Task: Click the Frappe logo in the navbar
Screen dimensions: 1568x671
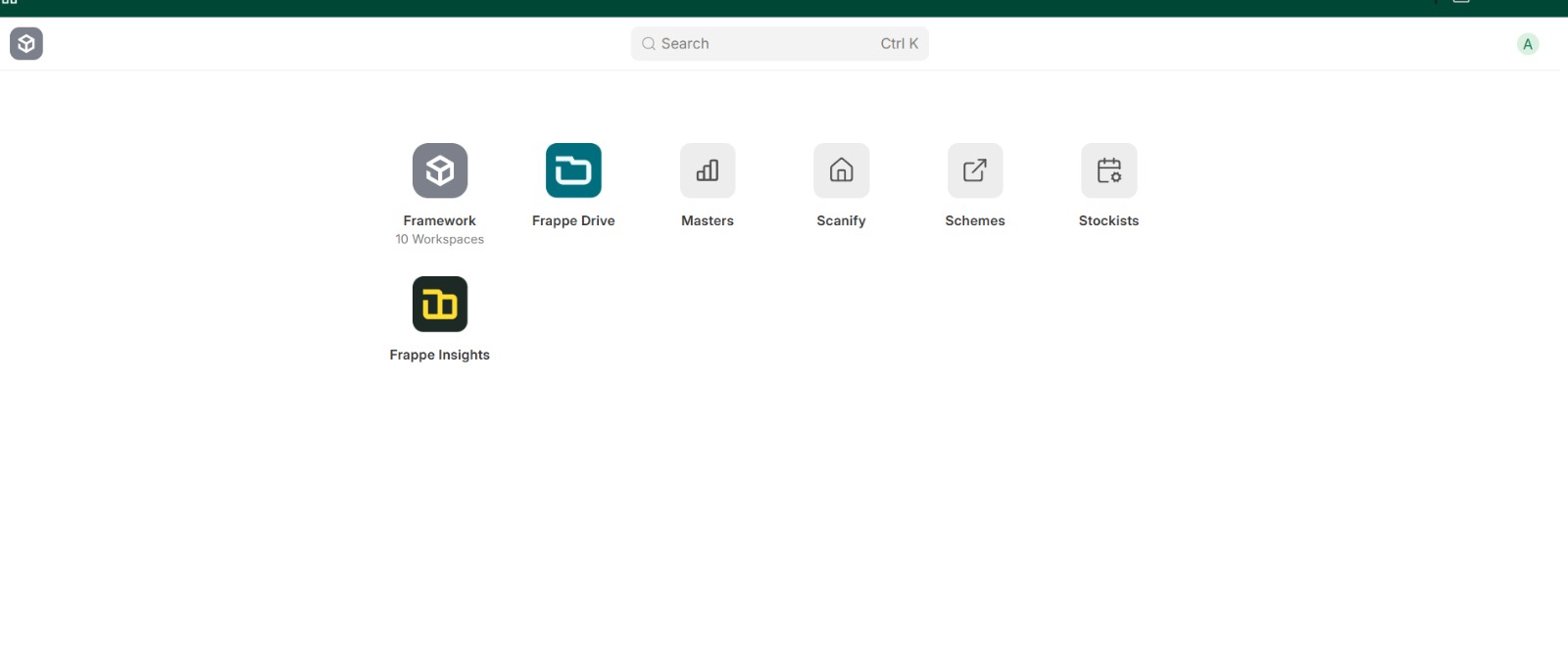Action: (26, 44)
